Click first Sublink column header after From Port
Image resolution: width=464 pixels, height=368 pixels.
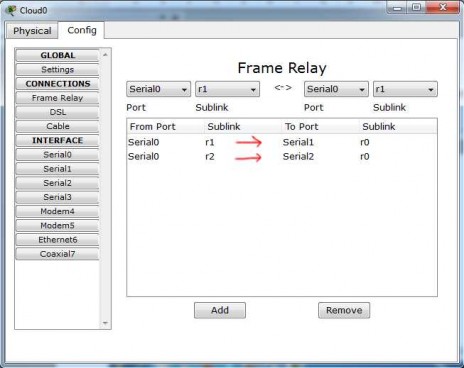tap(243, 127)
